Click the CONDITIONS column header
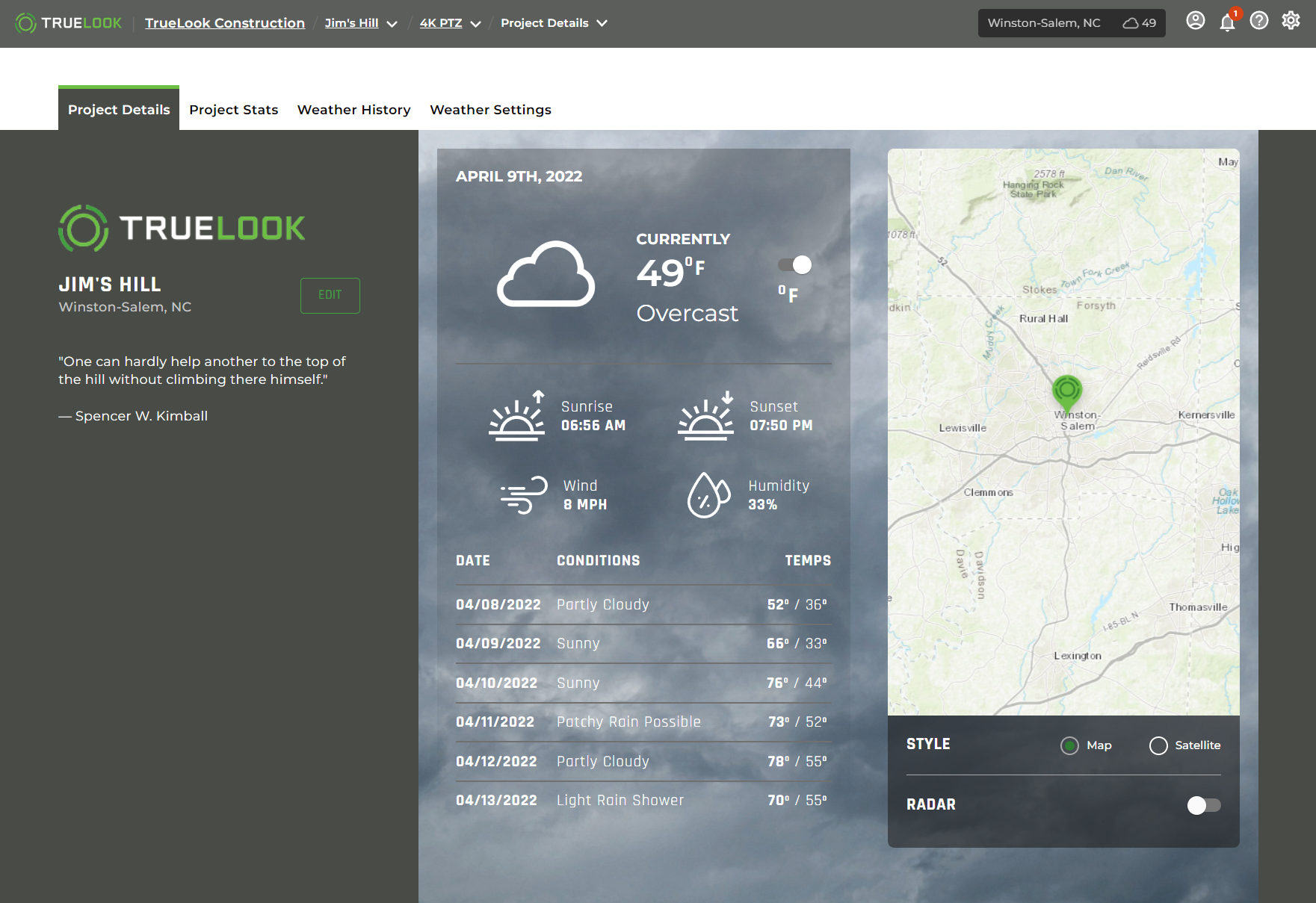 [x=599, y=561]
